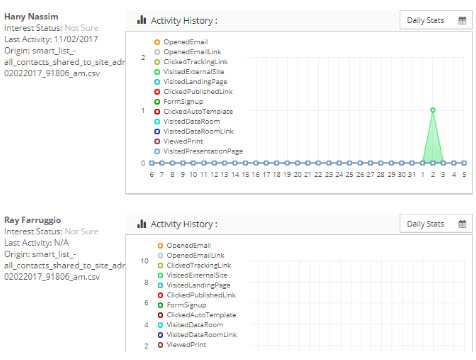Viewport: 476px width, 360px height.
Task: Click 'Last Activity: 11/02/2017' text
Action: [x=51, y=39]
